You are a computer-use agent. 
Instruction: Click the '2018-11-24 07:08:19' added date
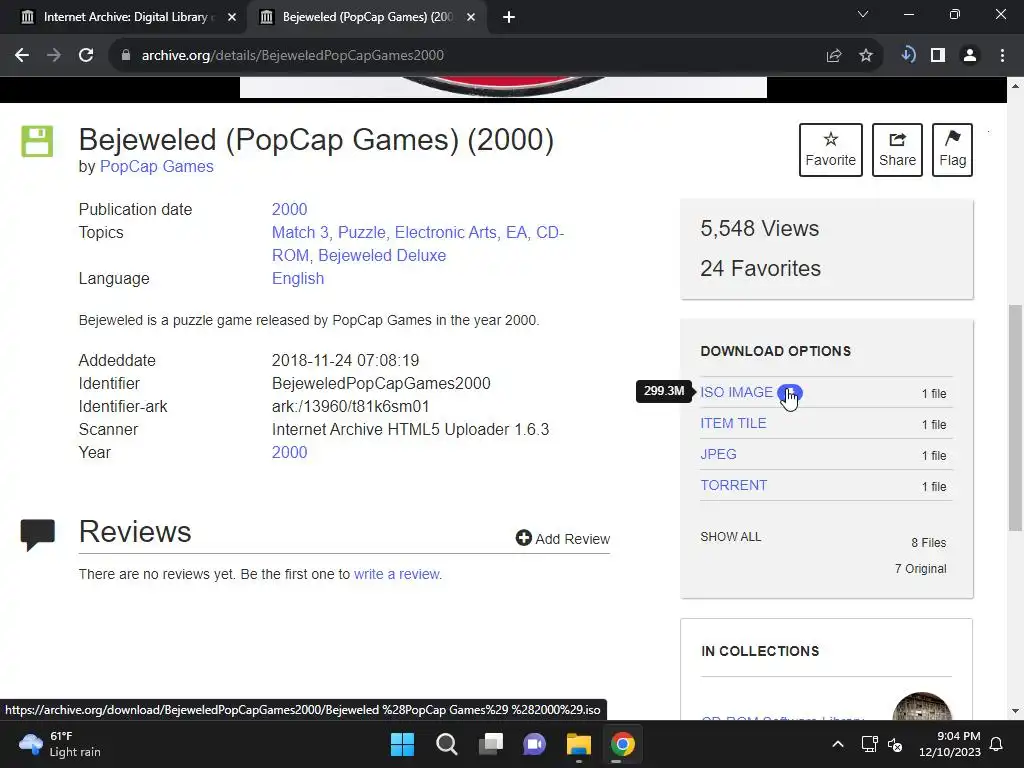[x=345, y=360]
